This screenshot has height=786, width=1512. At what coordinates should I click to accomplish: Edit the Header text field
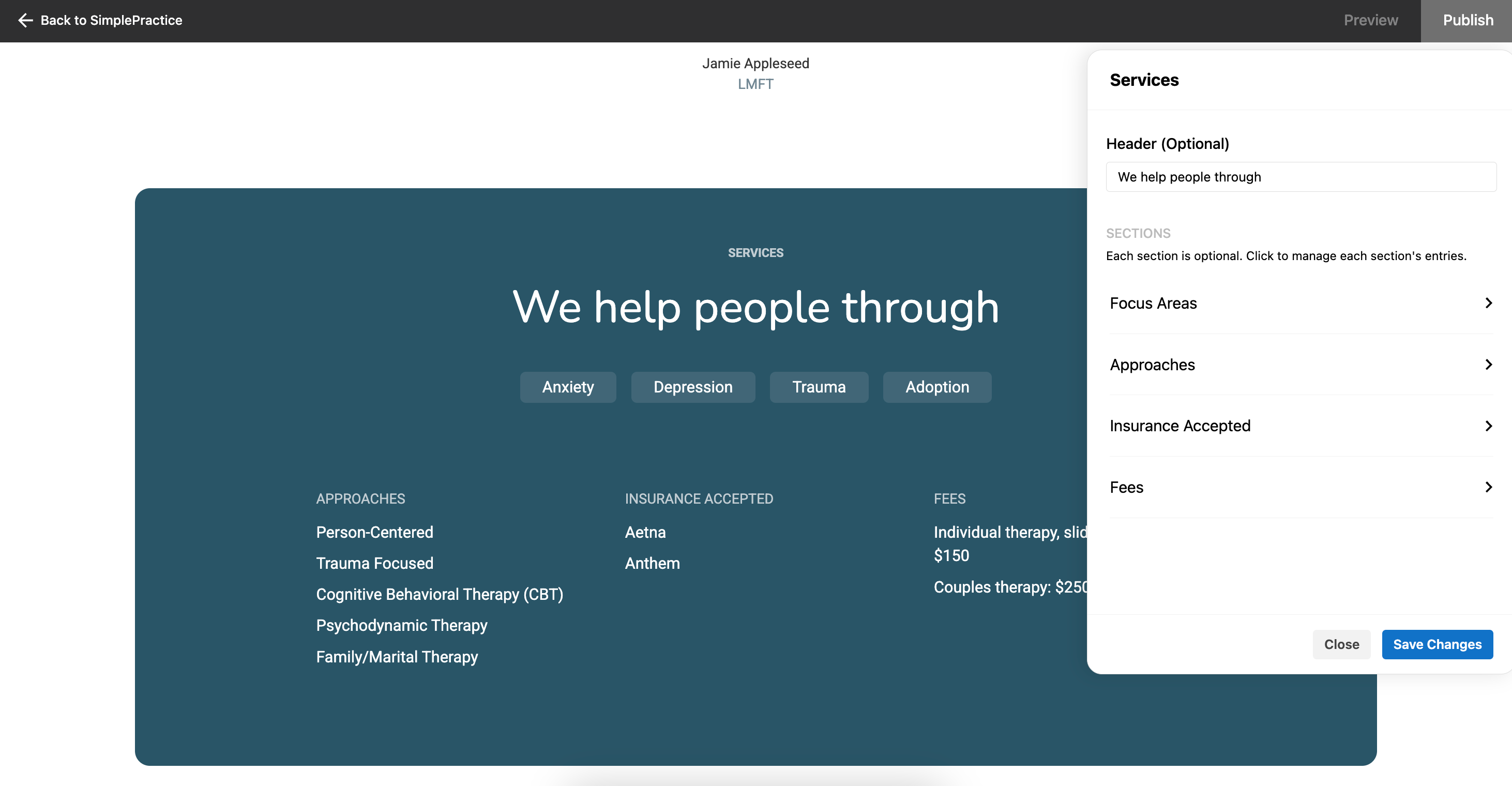click(x=1300, y=177)
